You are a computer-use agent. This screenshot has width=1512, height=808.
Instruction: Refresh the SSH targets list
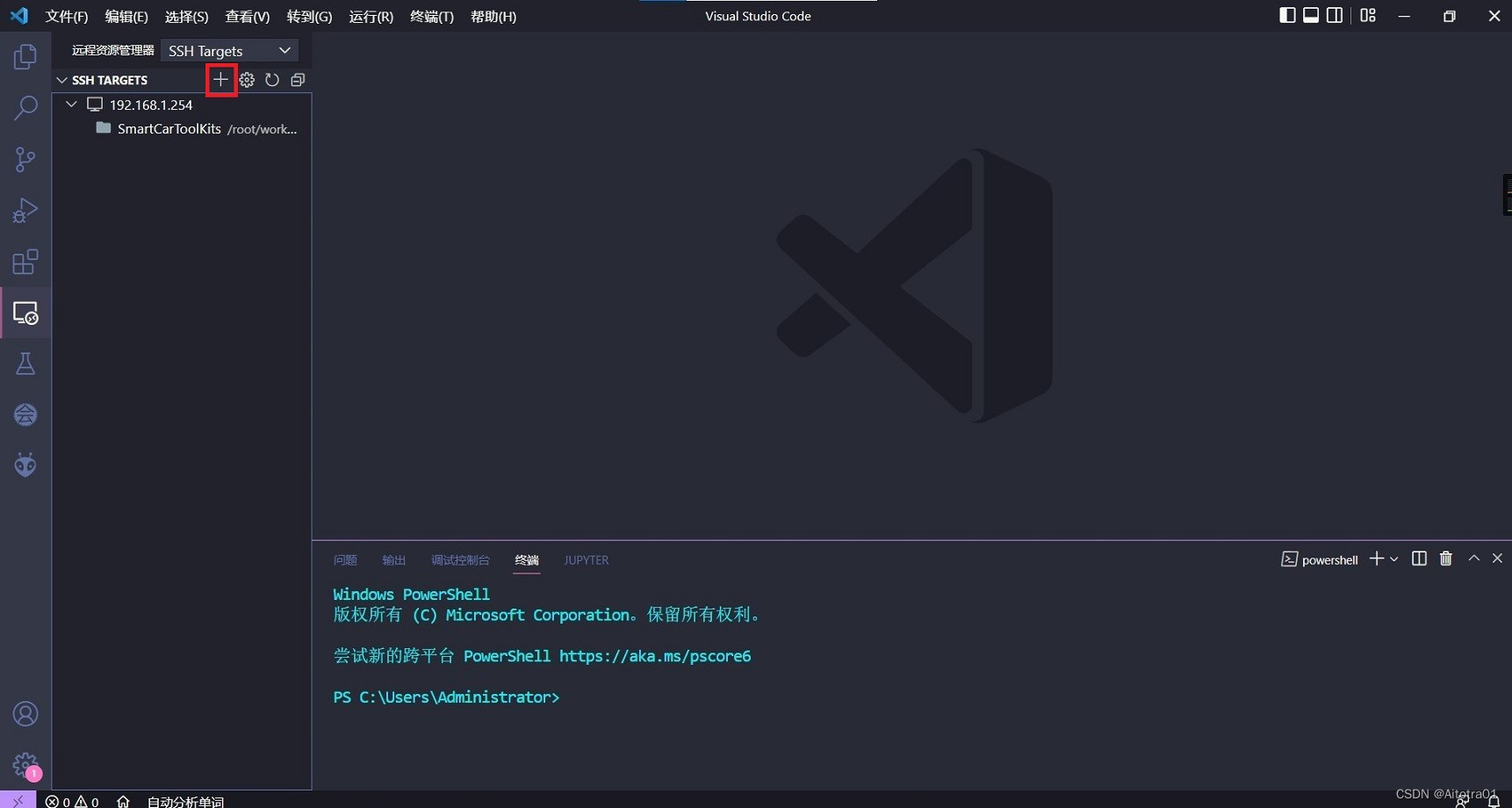[272, 80]
